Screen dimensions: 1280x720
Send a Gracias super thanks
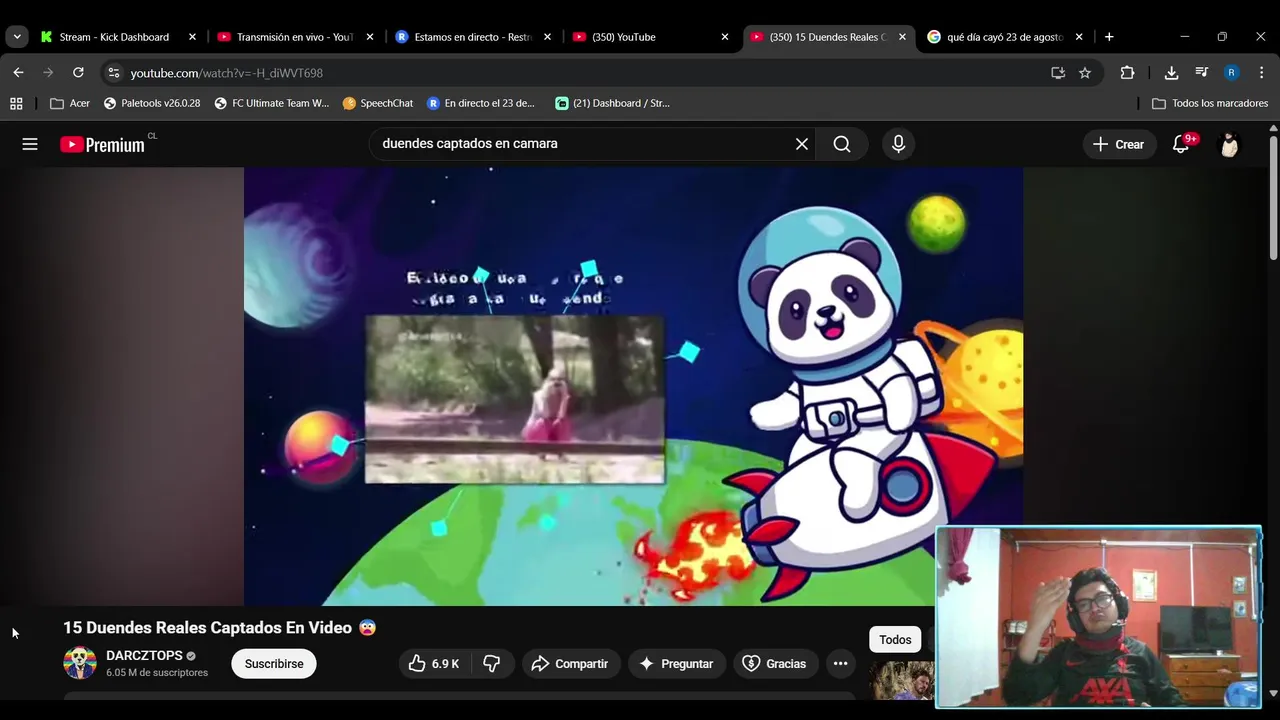pos(774,664)
